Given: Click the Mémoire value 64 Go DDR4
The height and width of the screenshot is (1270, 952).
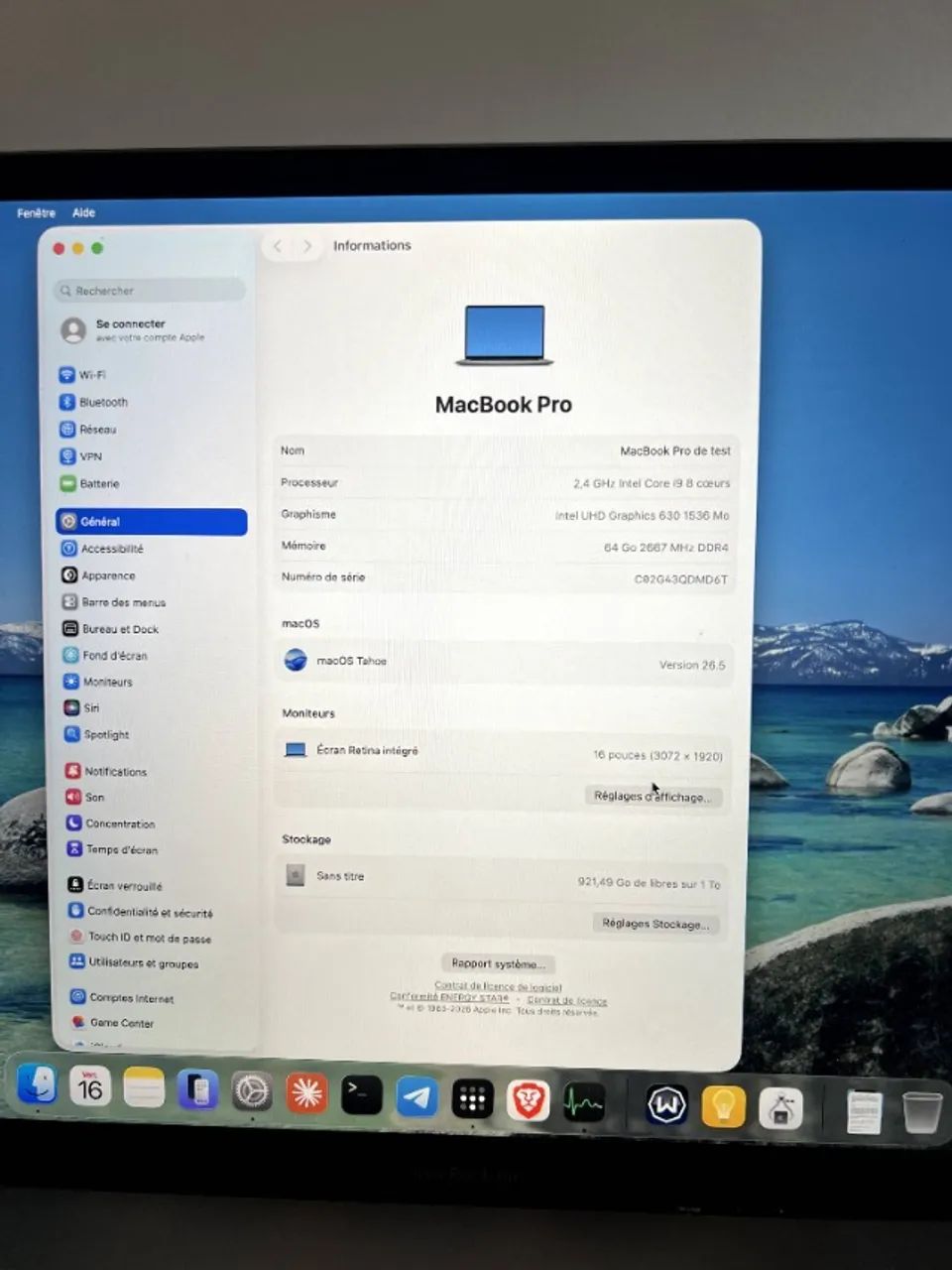Looking at the screenshot, I should pos(666,548).
